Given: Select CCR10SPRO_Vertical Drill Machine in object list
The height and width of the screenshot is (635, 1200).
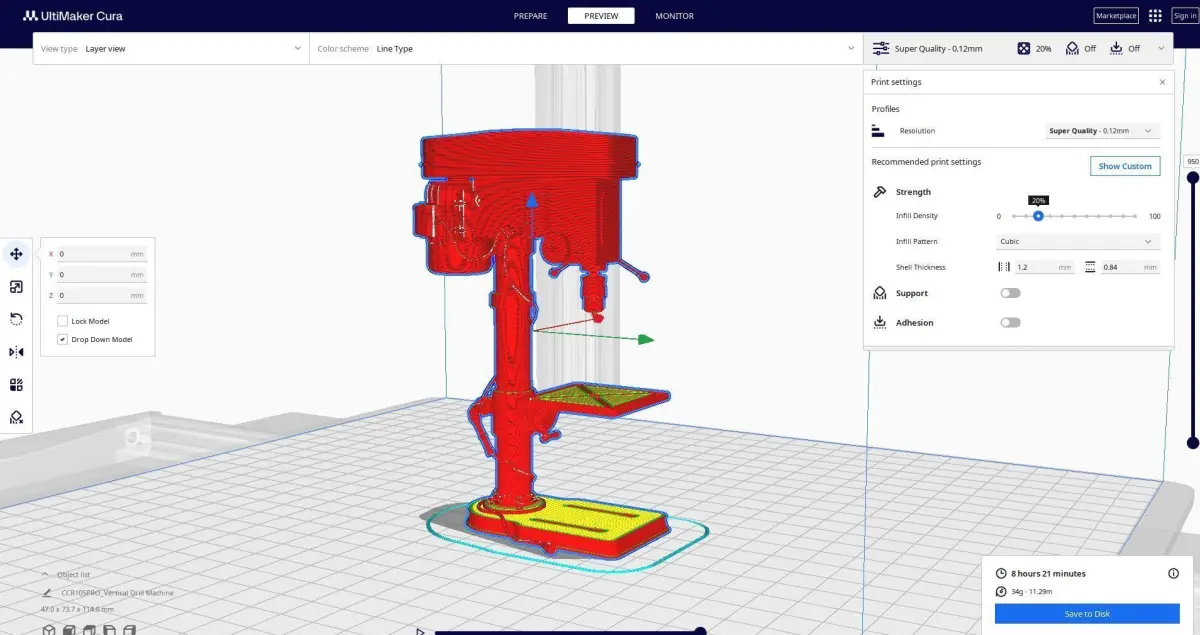Looking at the screenshot, I should (117, 593).
